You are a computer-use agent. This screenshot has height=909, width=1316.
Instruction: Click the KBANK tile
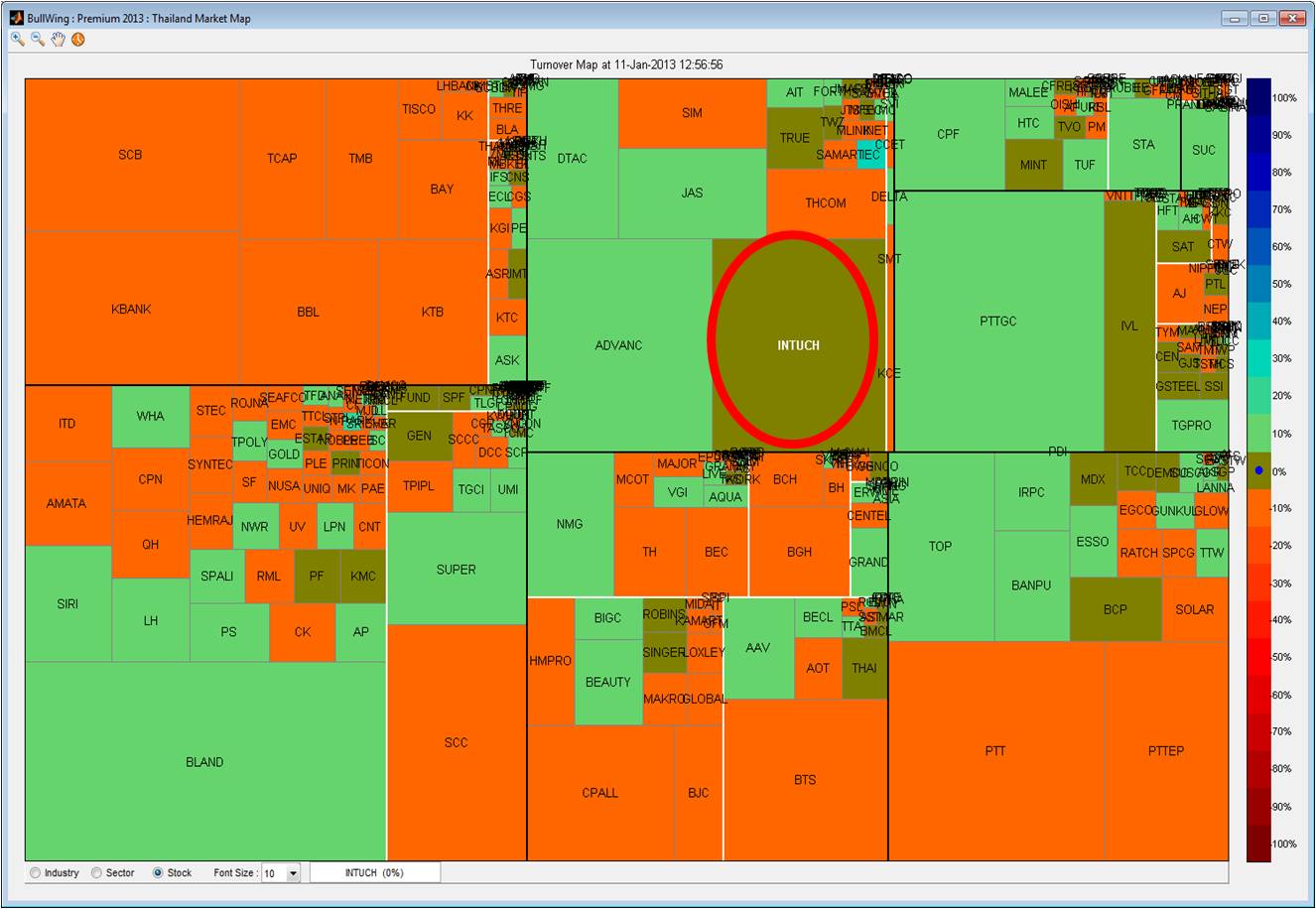click(x=131, y=309)
